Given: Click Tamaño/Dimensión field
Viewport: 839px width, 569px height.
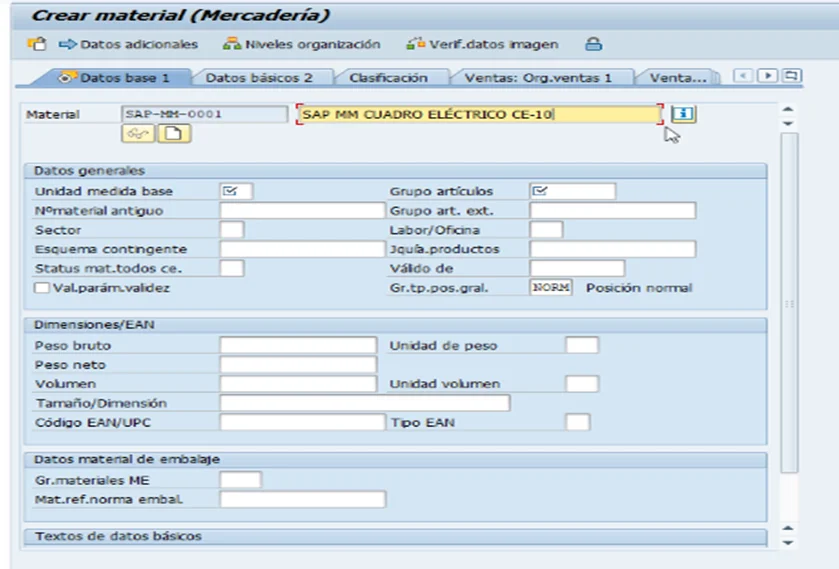Looking at the screenshot, I should click(x=365, y=403).
